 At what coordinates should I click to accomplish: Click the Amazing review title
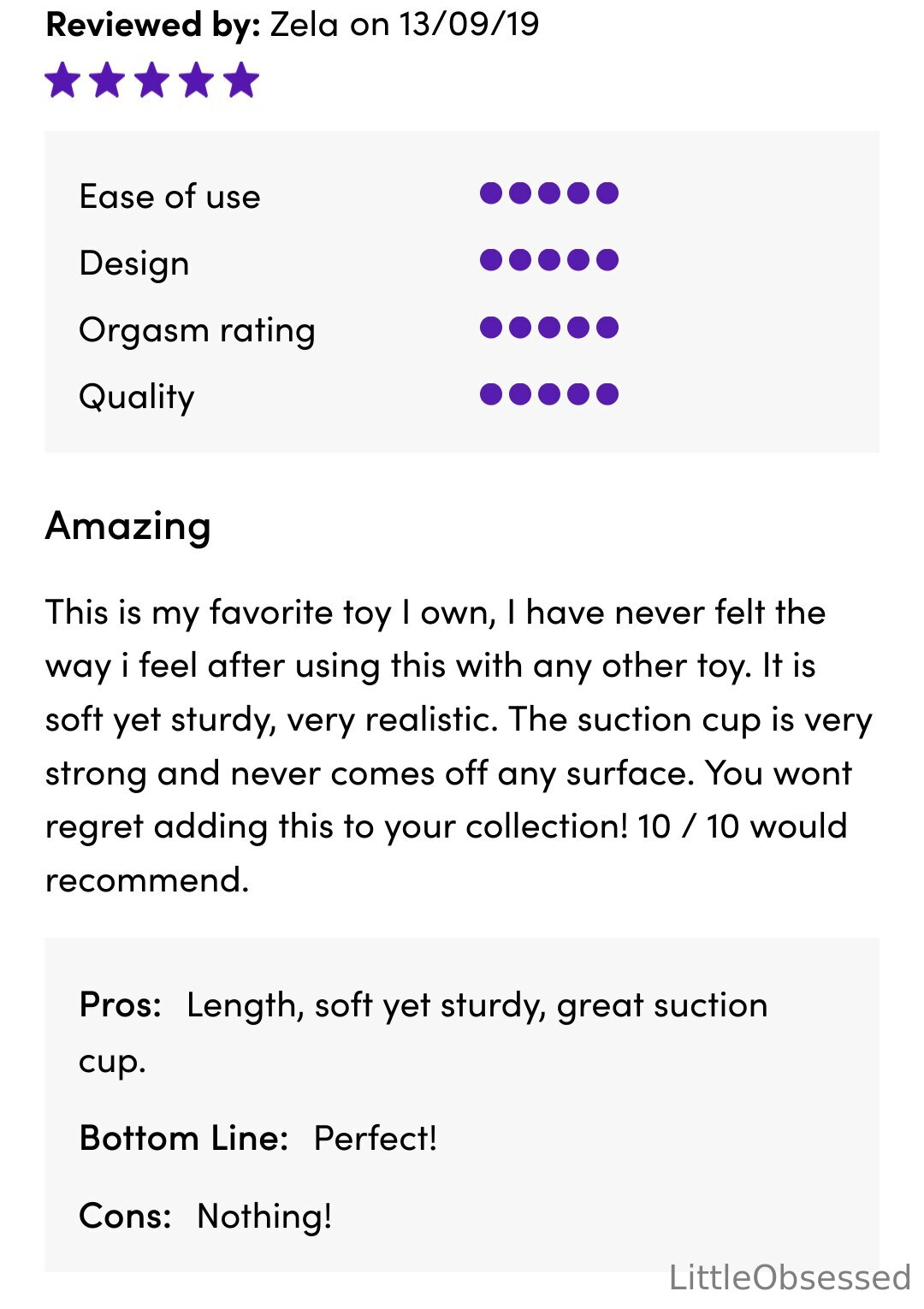coord(128,526)
